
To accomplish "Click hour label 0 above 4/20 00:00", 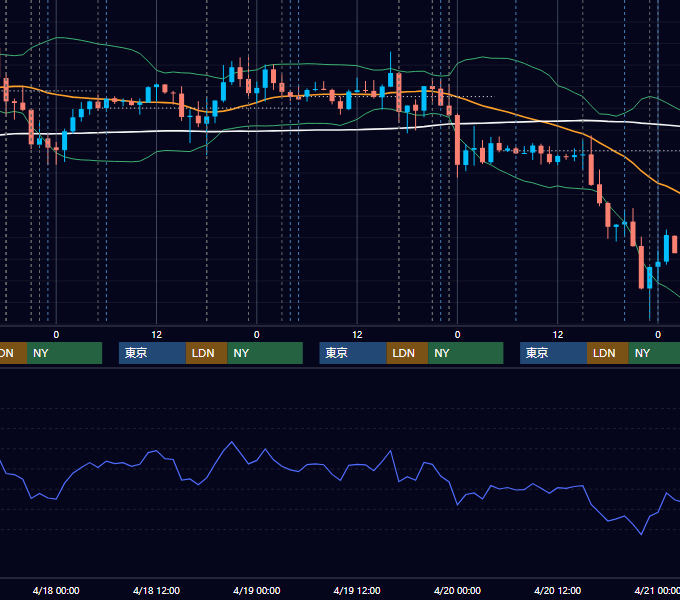I will tap(457, 335).
